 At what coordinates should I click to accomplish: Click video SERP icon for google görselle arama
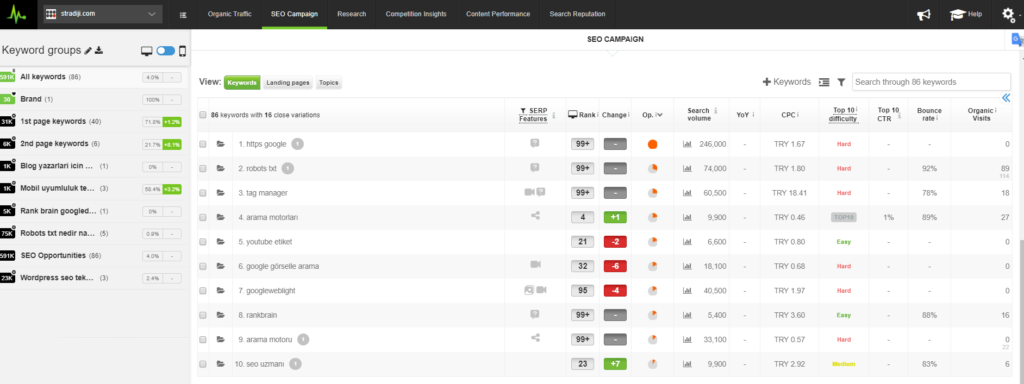(x=536, y=265)
